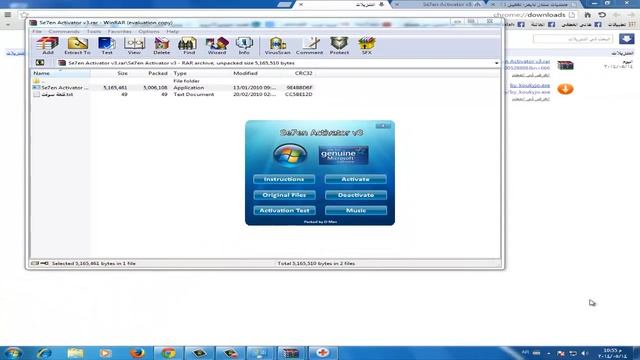640x360 pixels.
Task: Click the Comment toolbar icon
Action: (309, 45)
